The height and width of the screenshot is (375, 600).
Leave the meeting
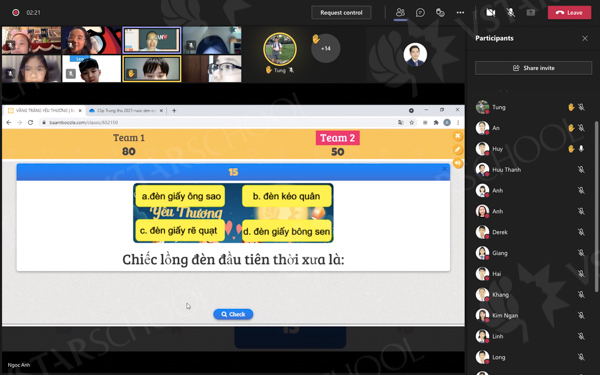(569, 13)
